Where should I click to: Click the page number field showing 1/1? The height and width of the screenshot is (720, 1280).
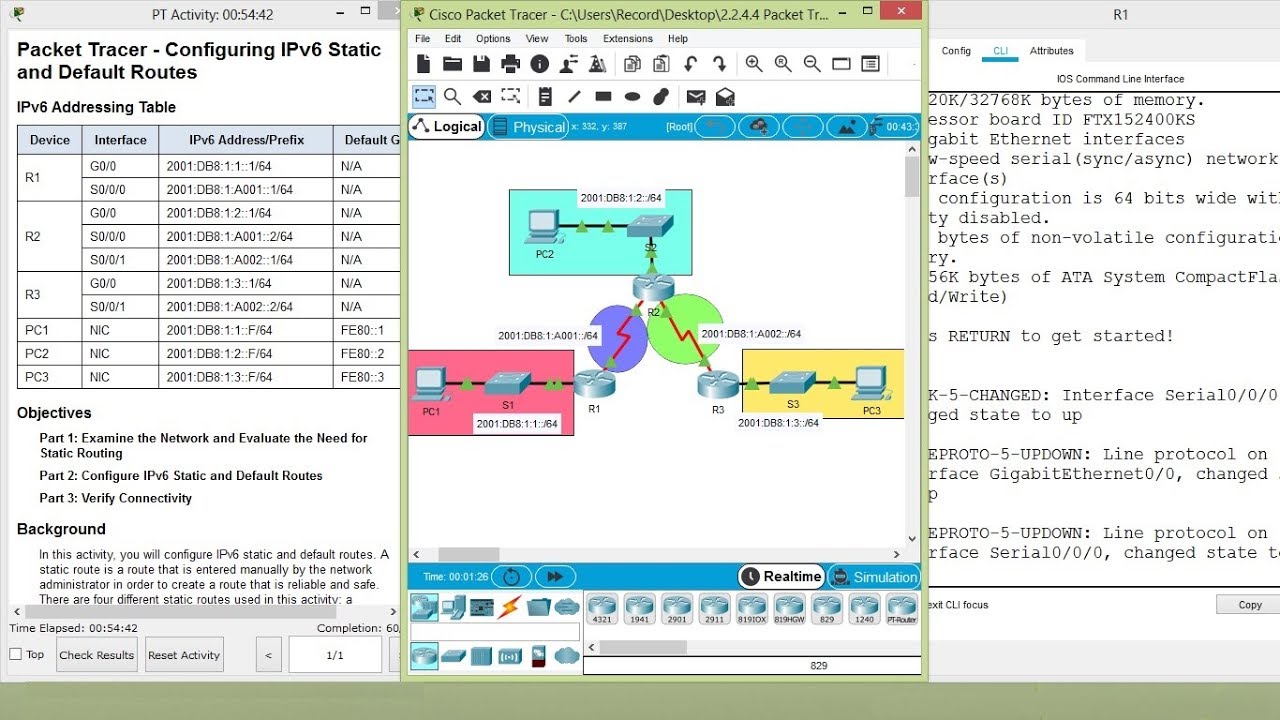click(x=335, y=655)
